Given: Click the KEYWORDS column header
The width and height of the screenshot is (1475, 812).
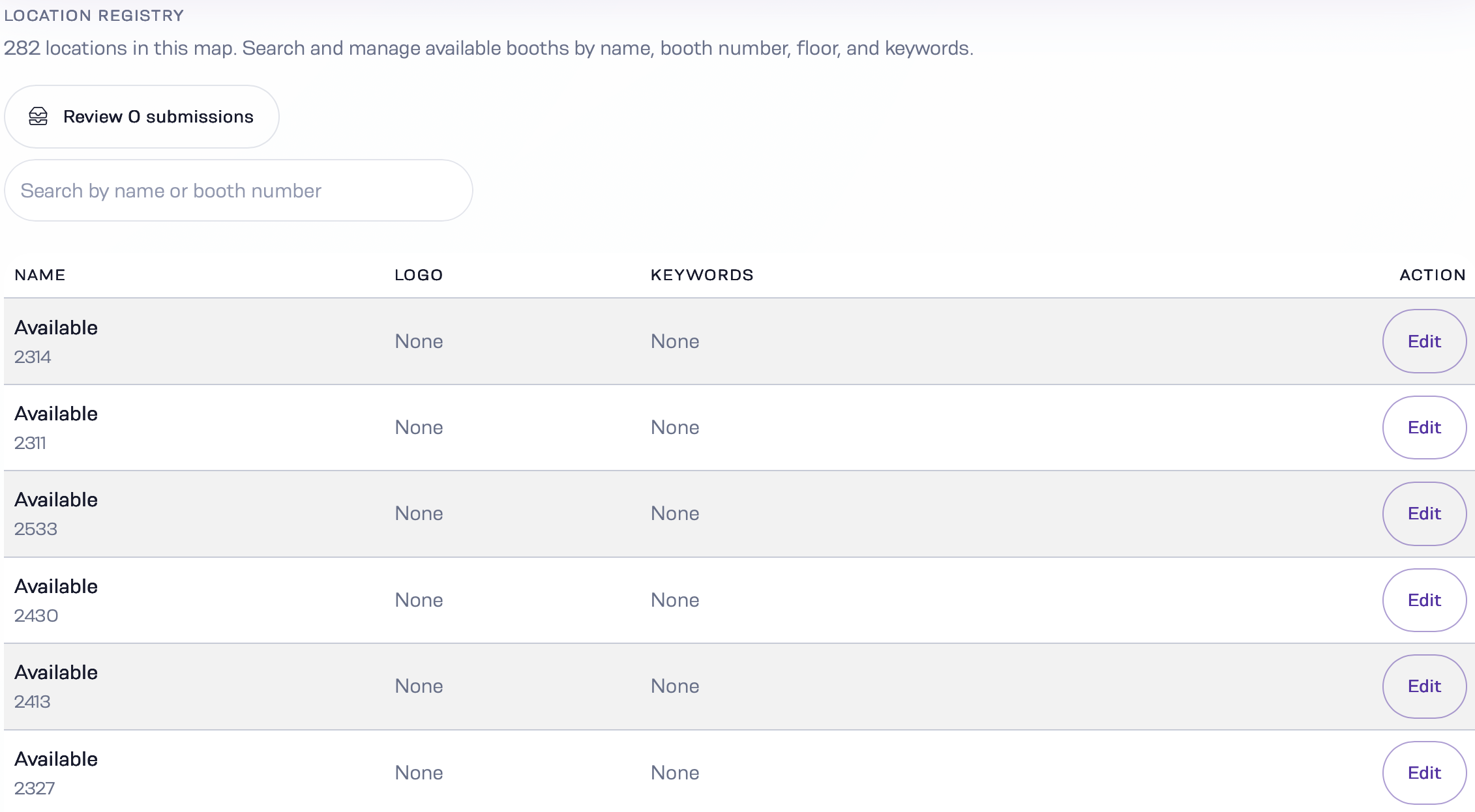Looking at the screenshot, I should pos(702,275).
